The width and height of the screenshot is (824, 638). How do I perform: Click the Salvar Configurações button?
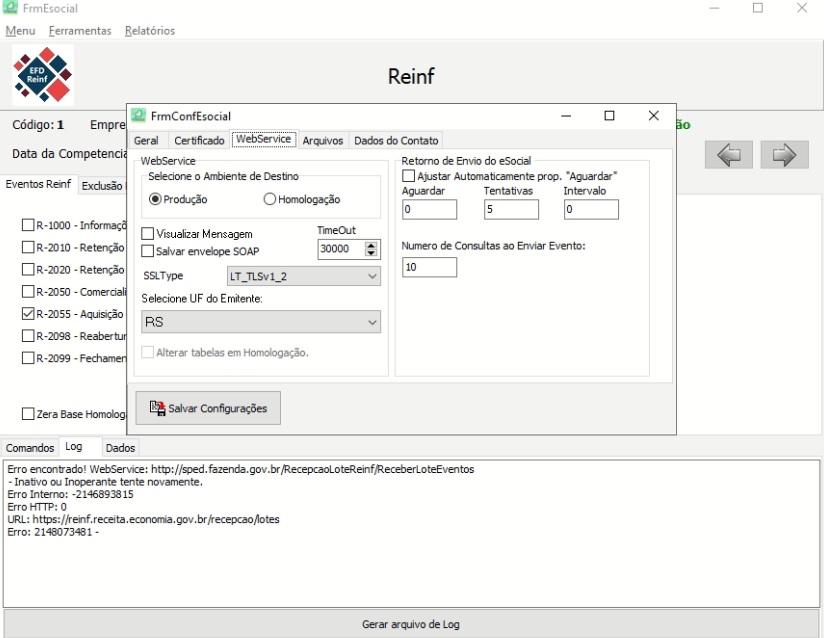tap(208, 408)
